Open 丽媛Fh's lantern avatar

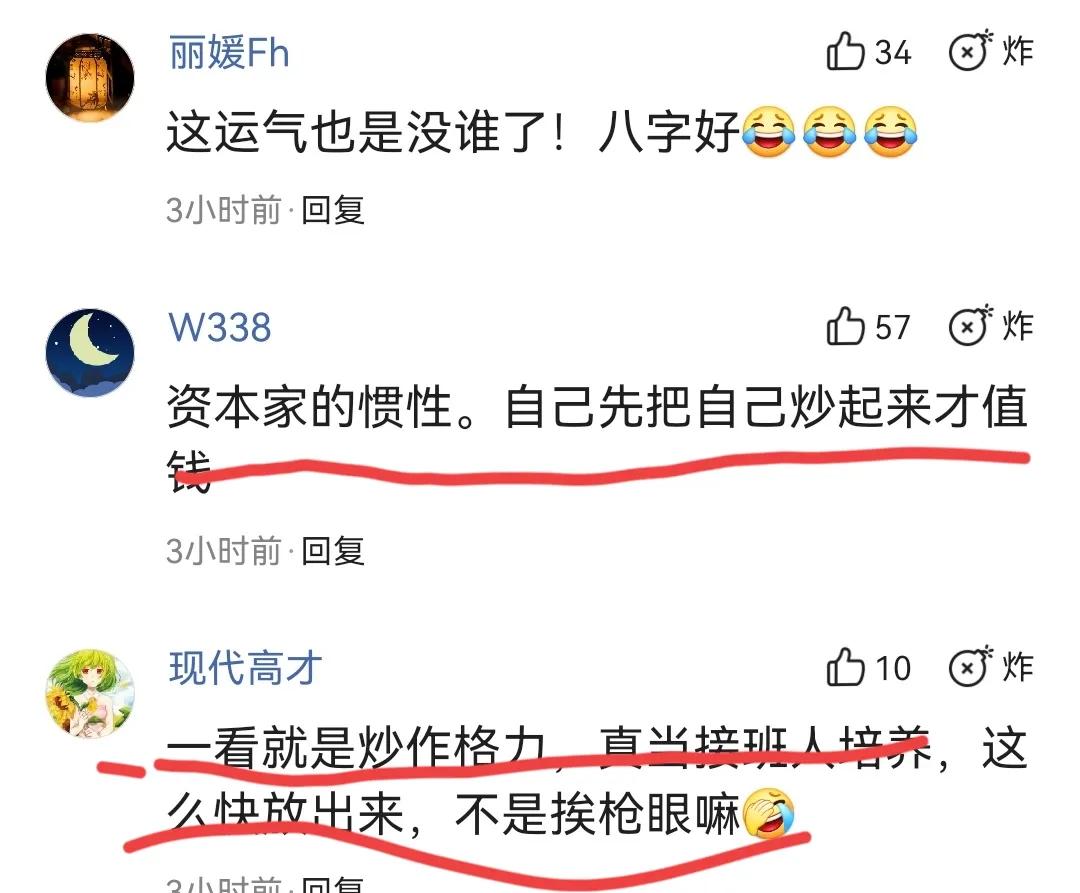[x=90, y=77]
